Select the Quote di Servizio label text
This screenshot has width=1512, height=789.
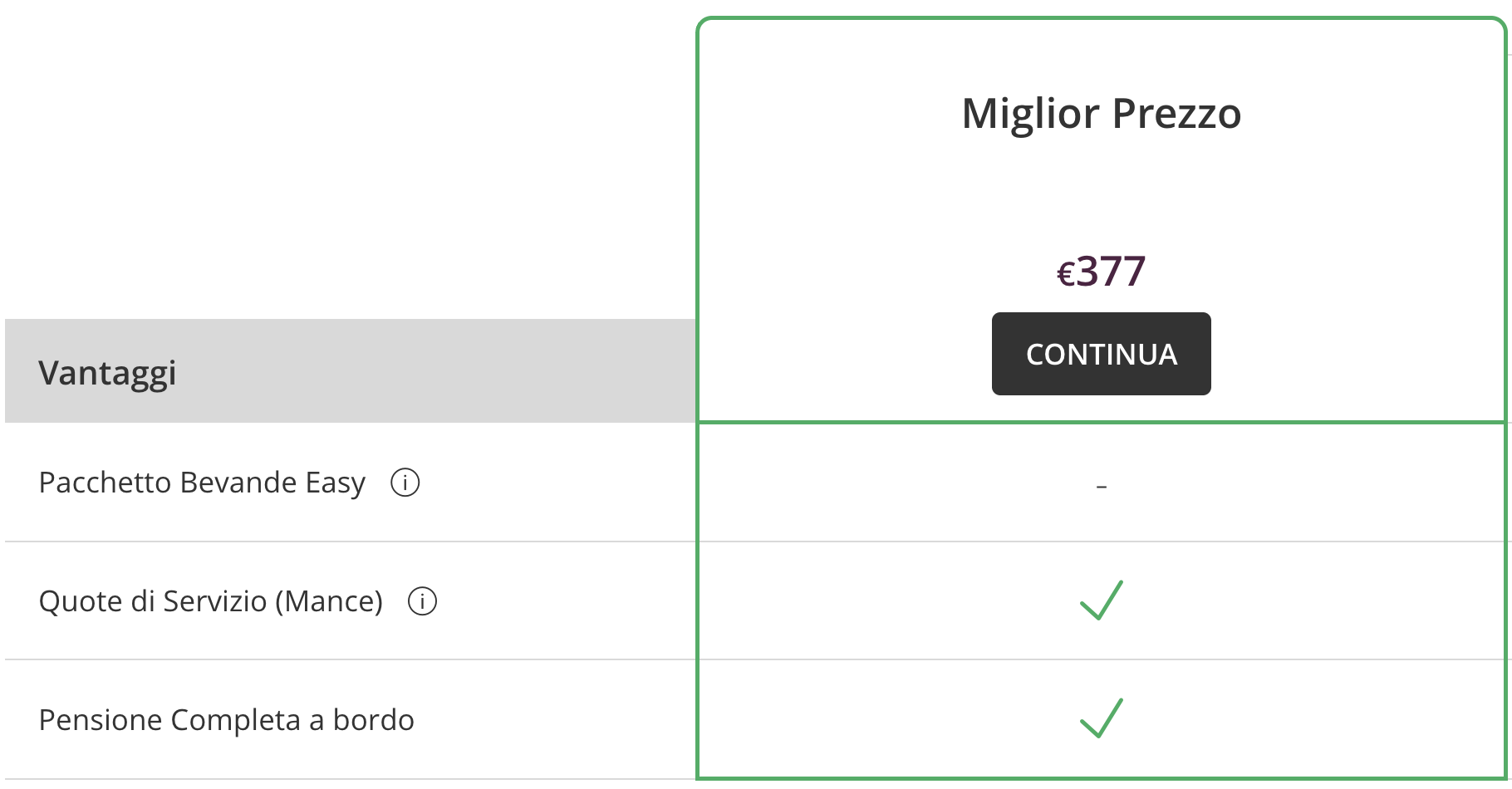(210, 601)
